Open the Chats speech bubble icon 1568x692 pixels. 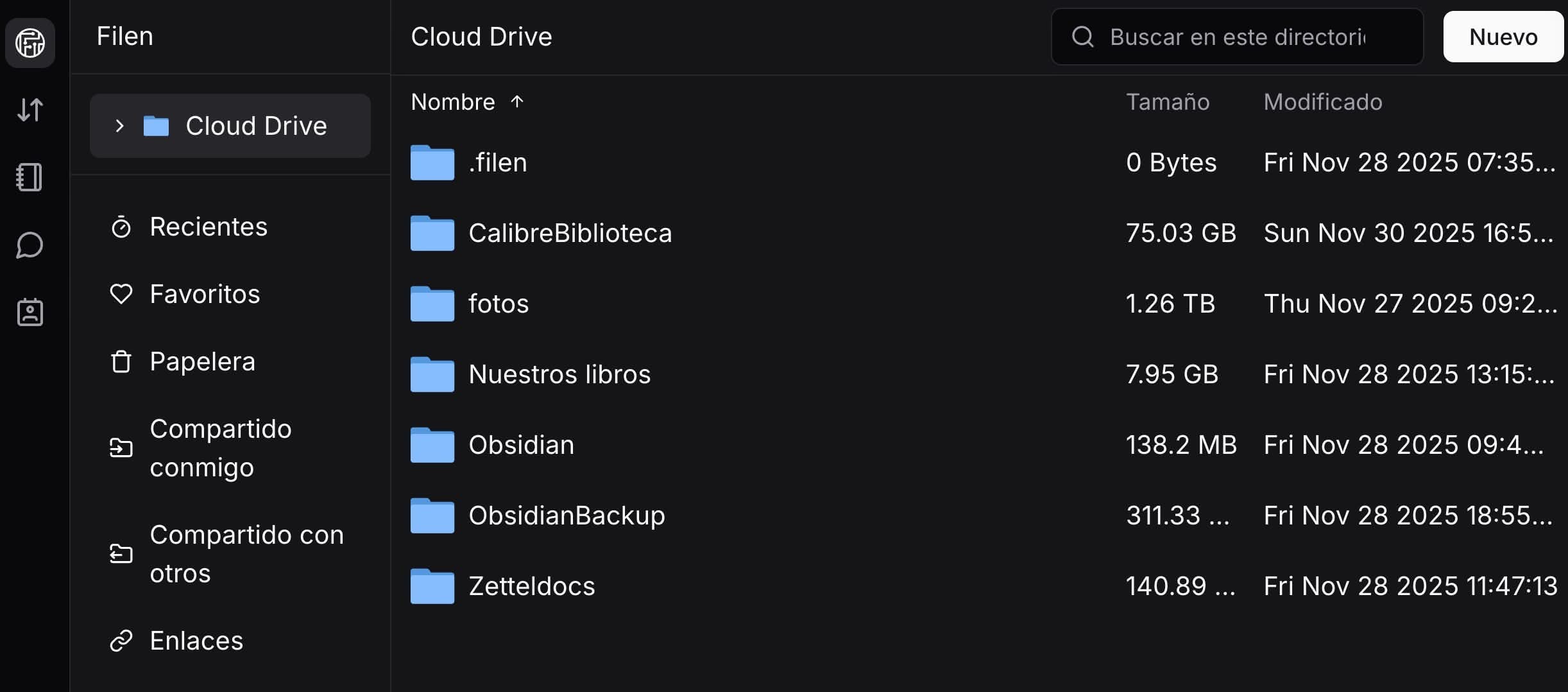pos(30,245)
